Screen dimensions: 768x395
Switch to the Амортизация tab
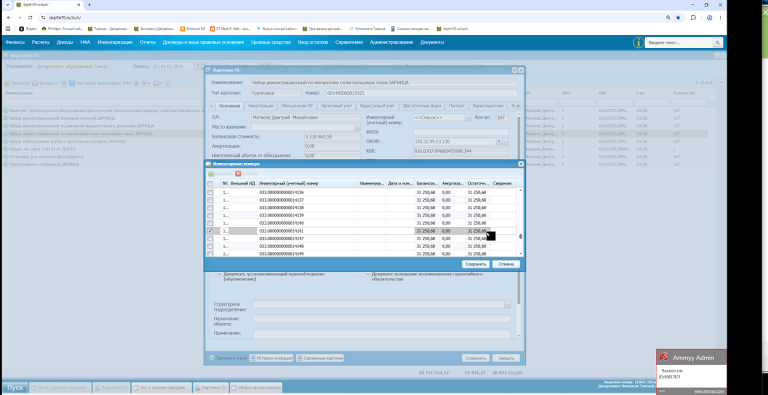tap(260, 105)
